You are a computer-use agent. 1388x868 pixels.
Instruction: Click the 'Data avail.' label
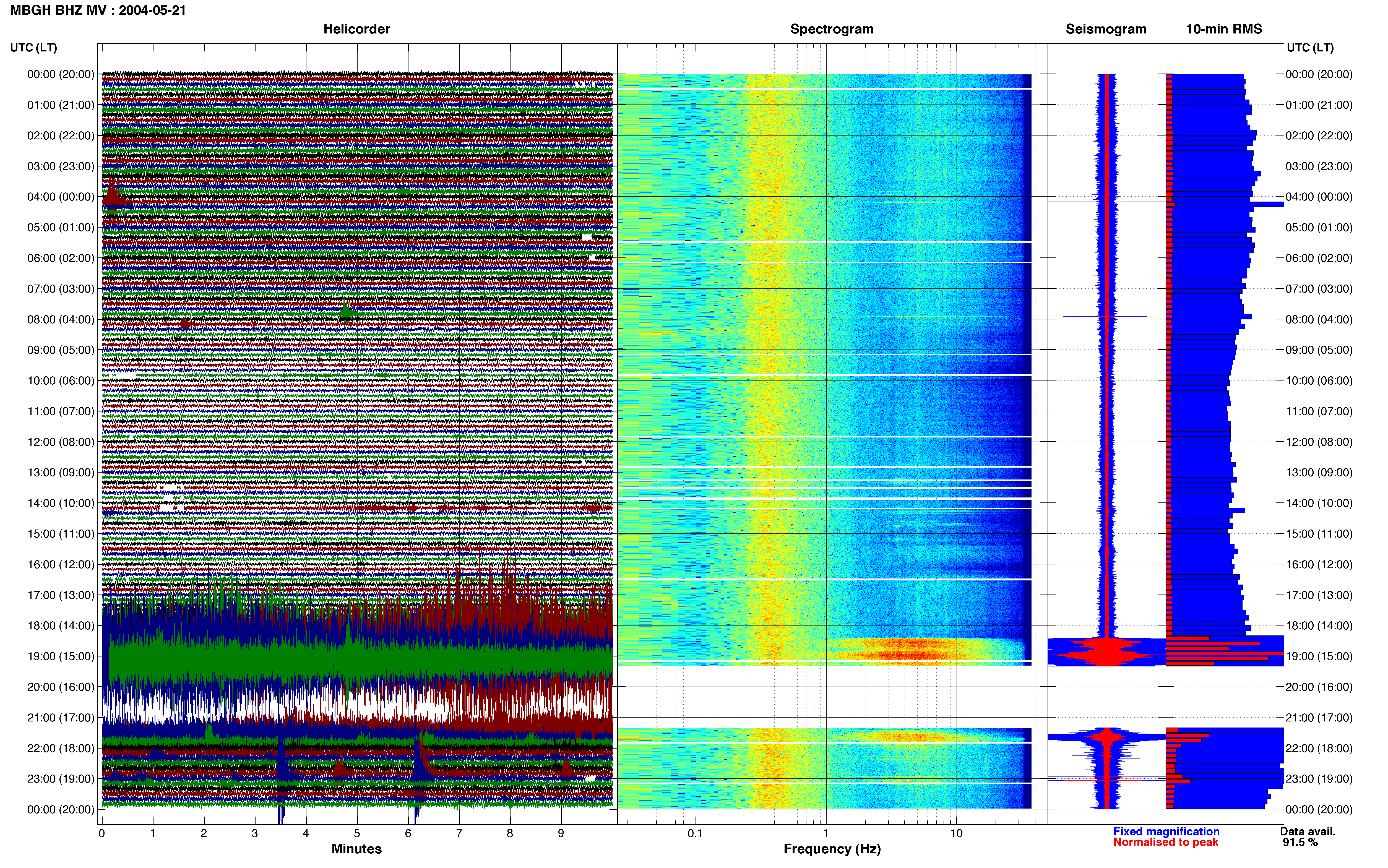click(1308, 831)
